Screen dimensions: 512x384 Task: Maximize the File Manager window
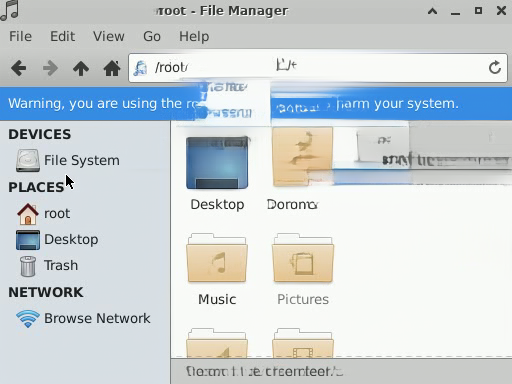(x=478, y=11)
